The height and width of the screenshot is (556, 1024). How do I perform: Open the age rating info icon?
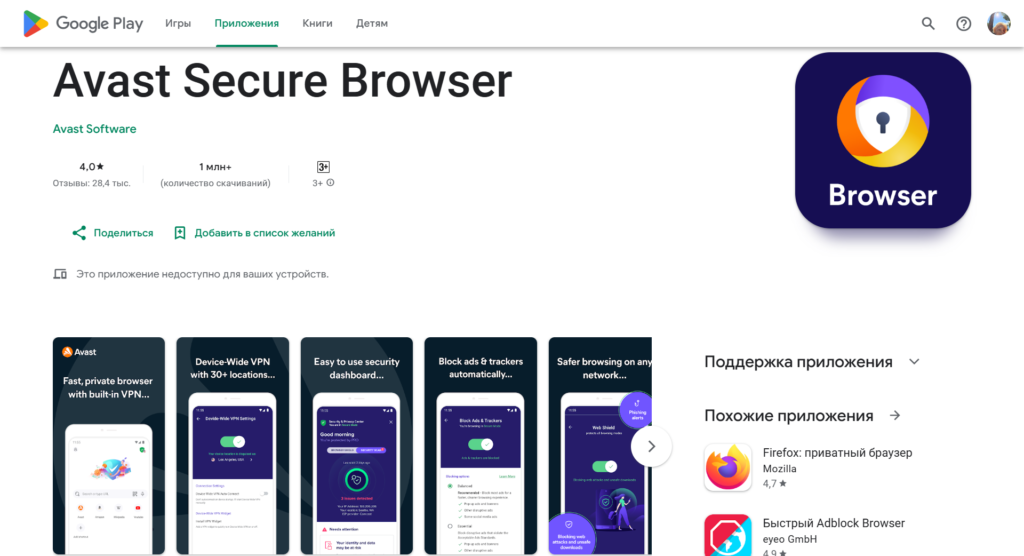[330, 183]
